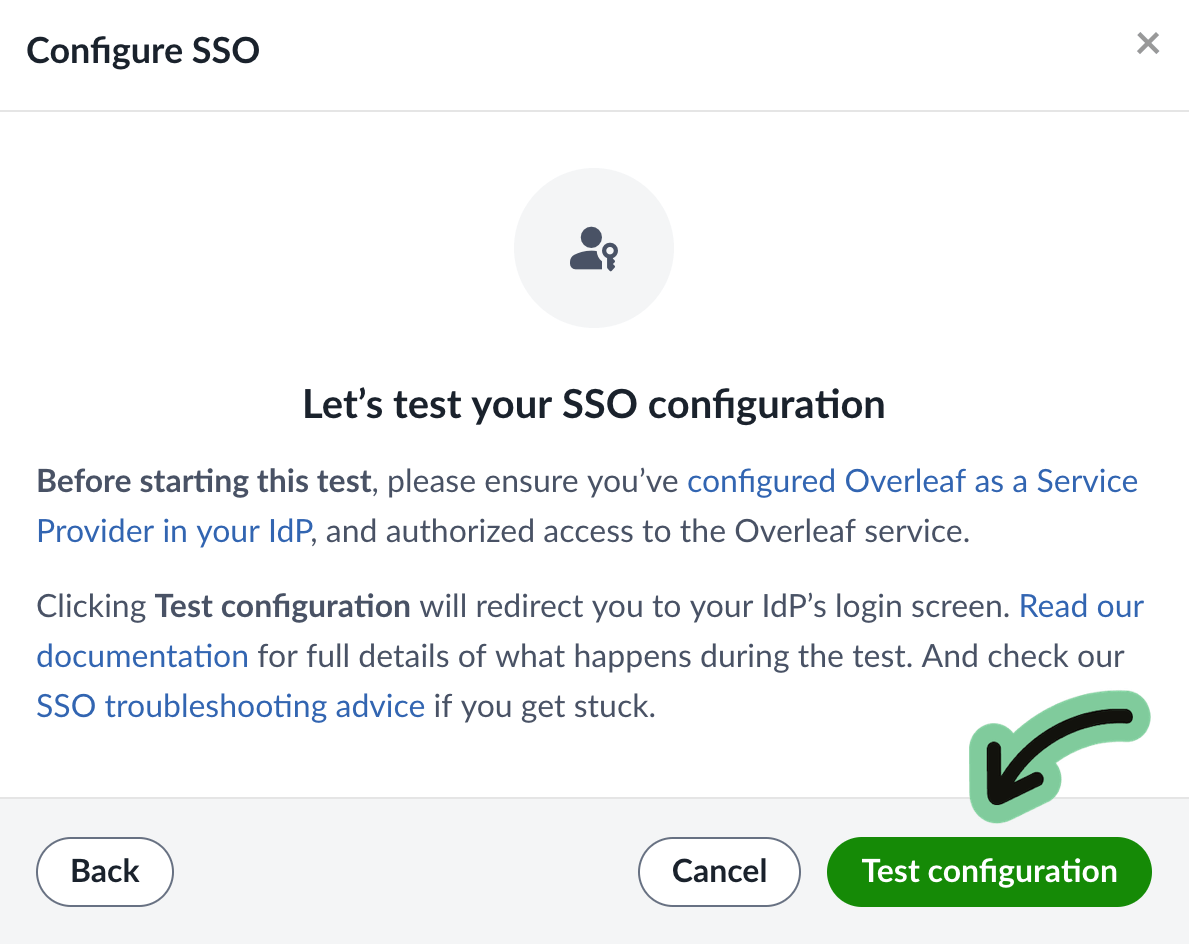The width and height of the screenshot is (1189, 944).
Task: Open the SSO troubleshooting advice link
Action: [x=230, y=707]
